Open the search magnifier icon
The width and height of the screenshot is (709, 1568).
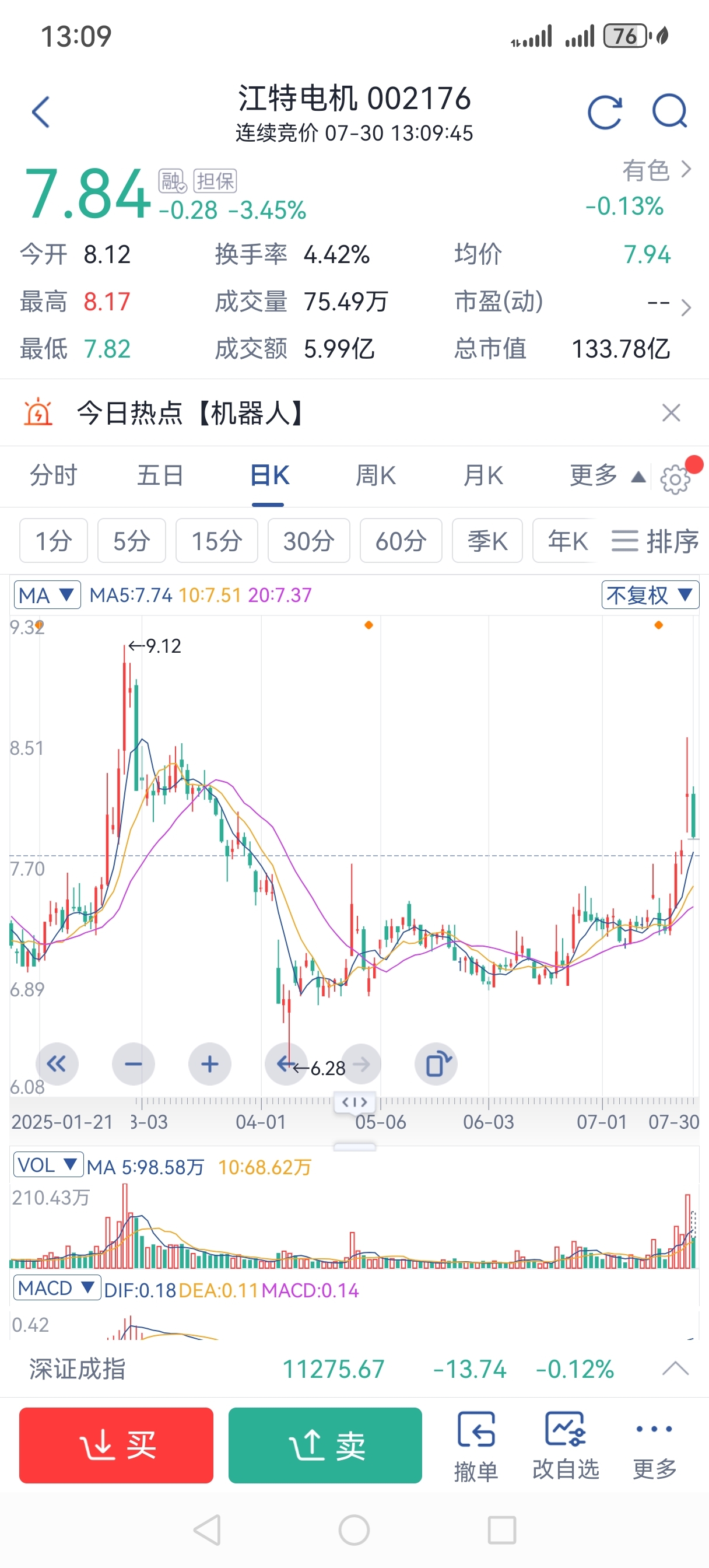(x=669, y=112)
